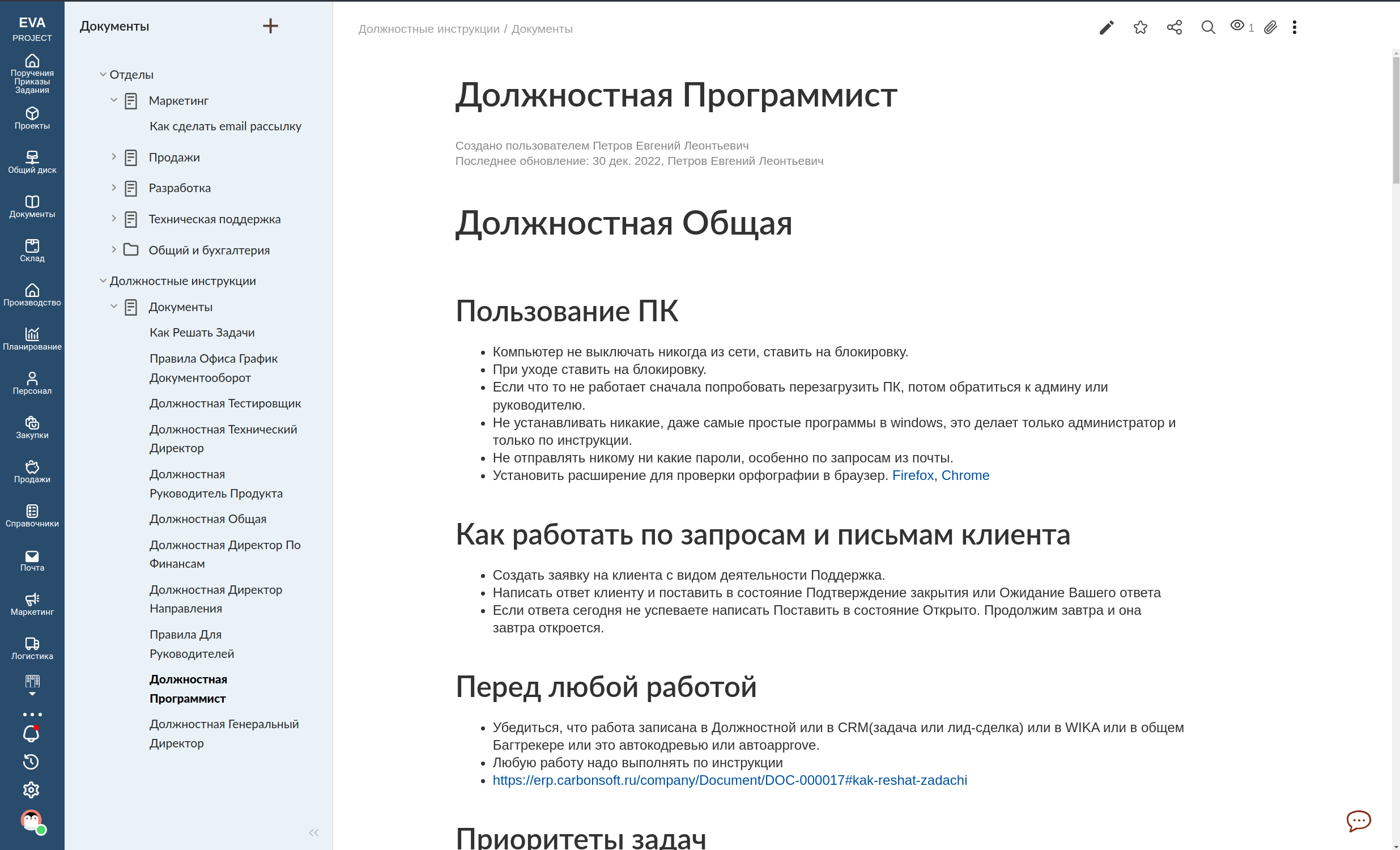Add new document with plus button
Screen dimensions: 1400x850
270,26
